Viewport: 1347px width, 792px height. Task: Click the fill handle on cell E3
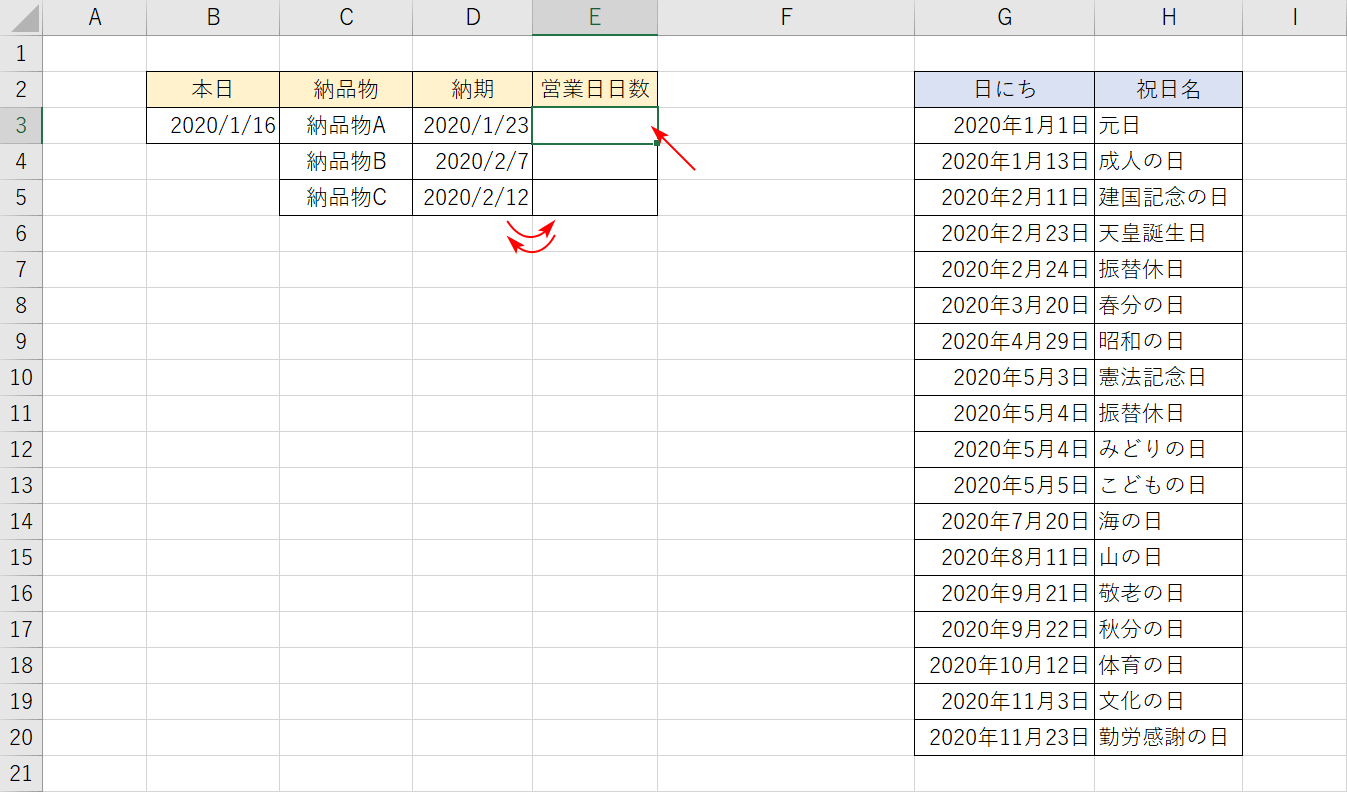point(656,143)
